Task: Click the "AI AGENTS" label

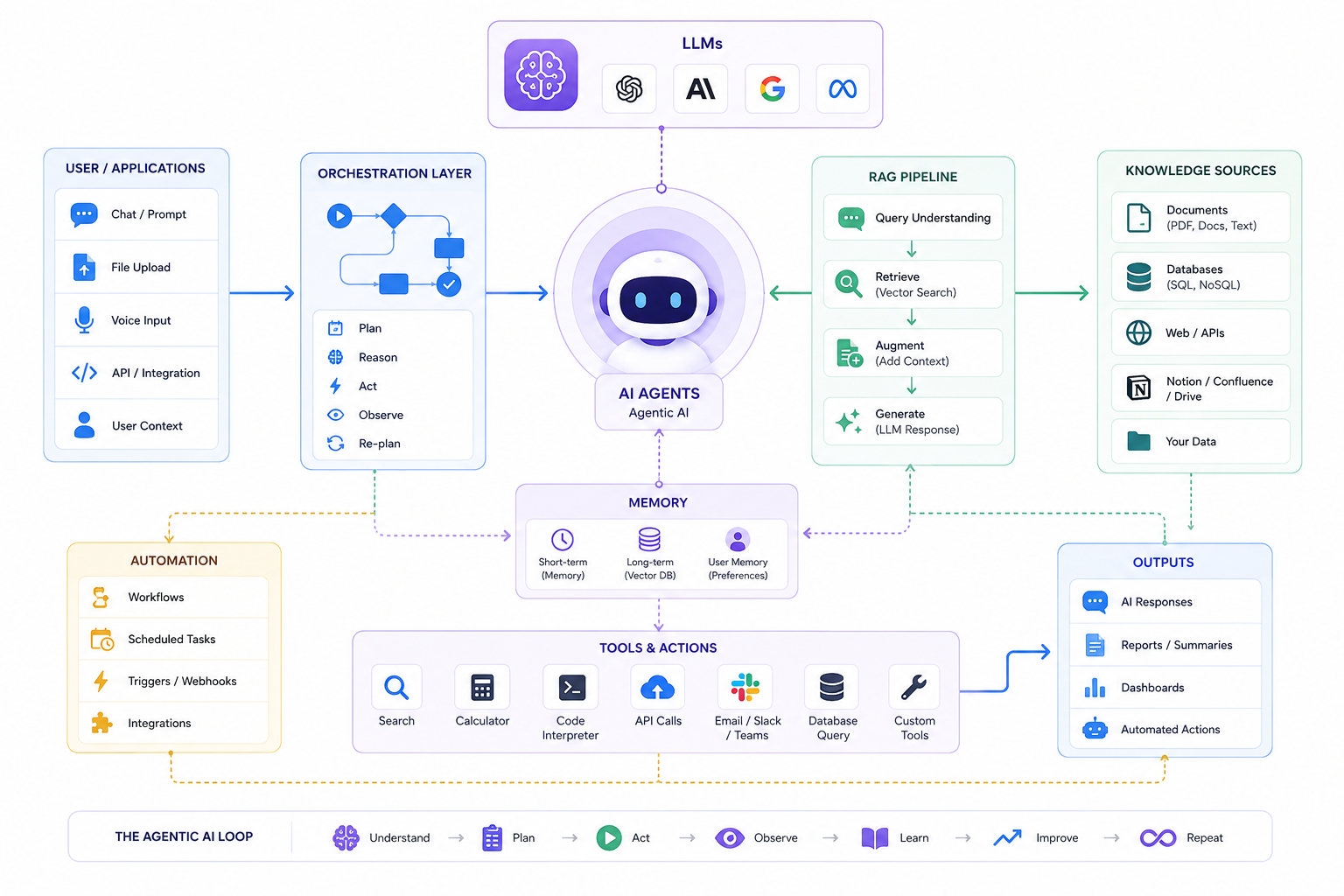Action: coord(659,394)
